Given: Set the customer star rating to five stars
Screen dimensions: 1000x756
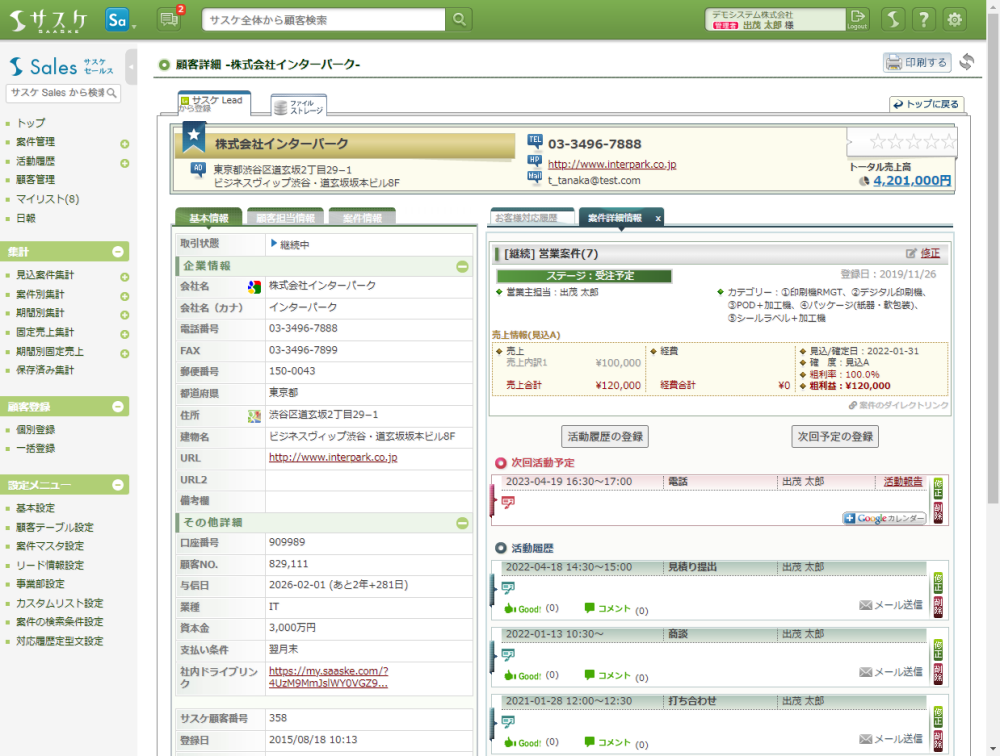Looking at the screenshot, I should coord(948,142).
